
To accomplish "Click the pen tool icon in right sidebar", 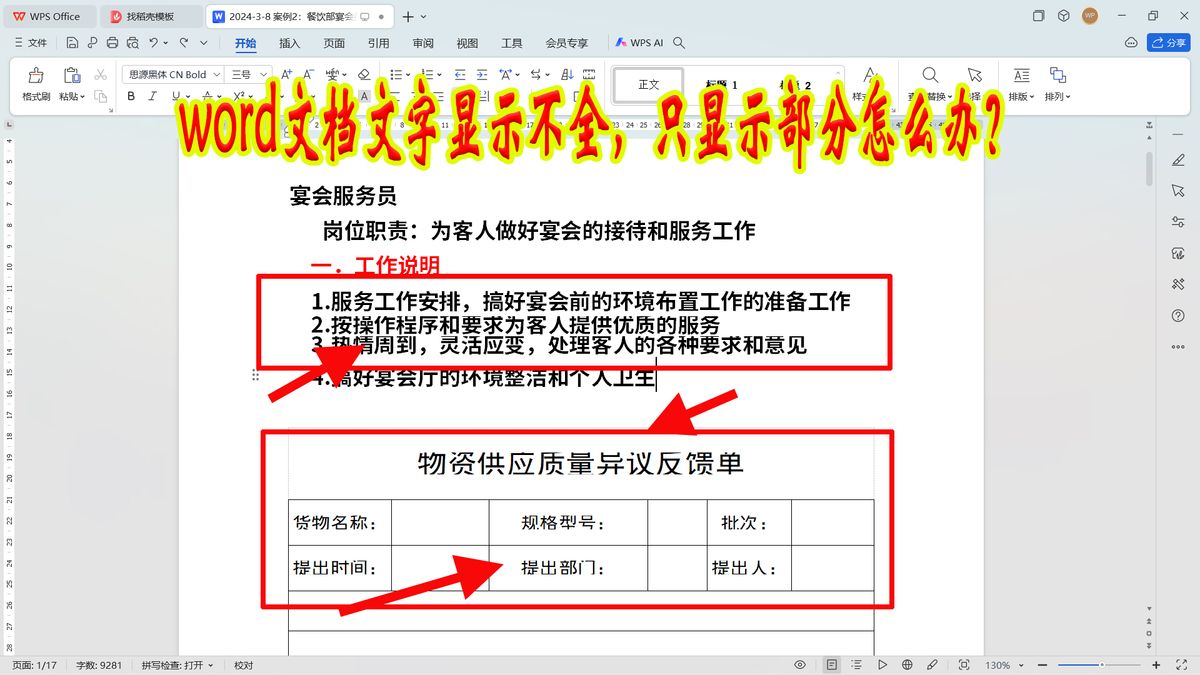I will [x=1177, y=160].
